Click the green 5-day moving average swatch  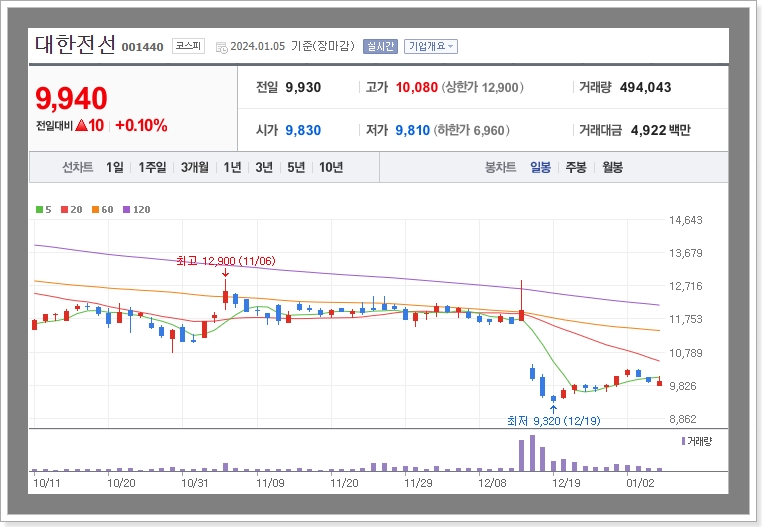(39, 210)
